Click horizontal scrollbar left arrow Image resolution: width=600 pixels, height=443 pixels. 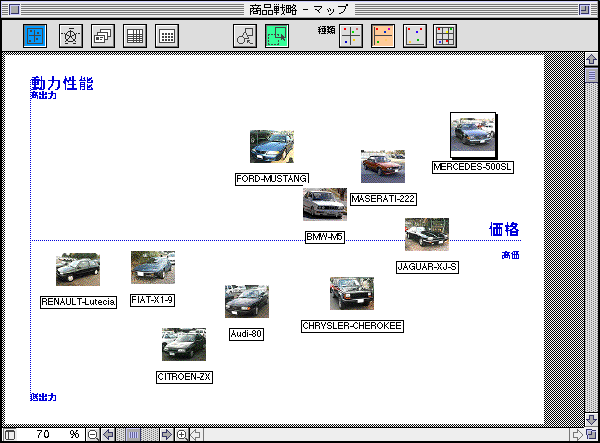point(196,435)
